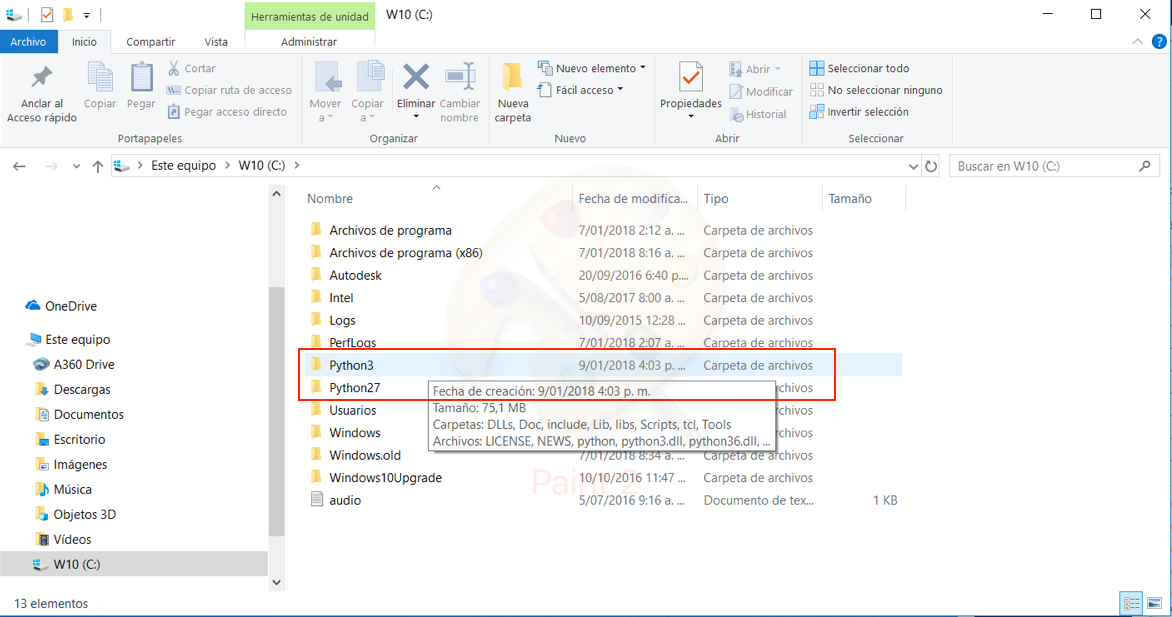Click Invertir selección

click(859, 111)
